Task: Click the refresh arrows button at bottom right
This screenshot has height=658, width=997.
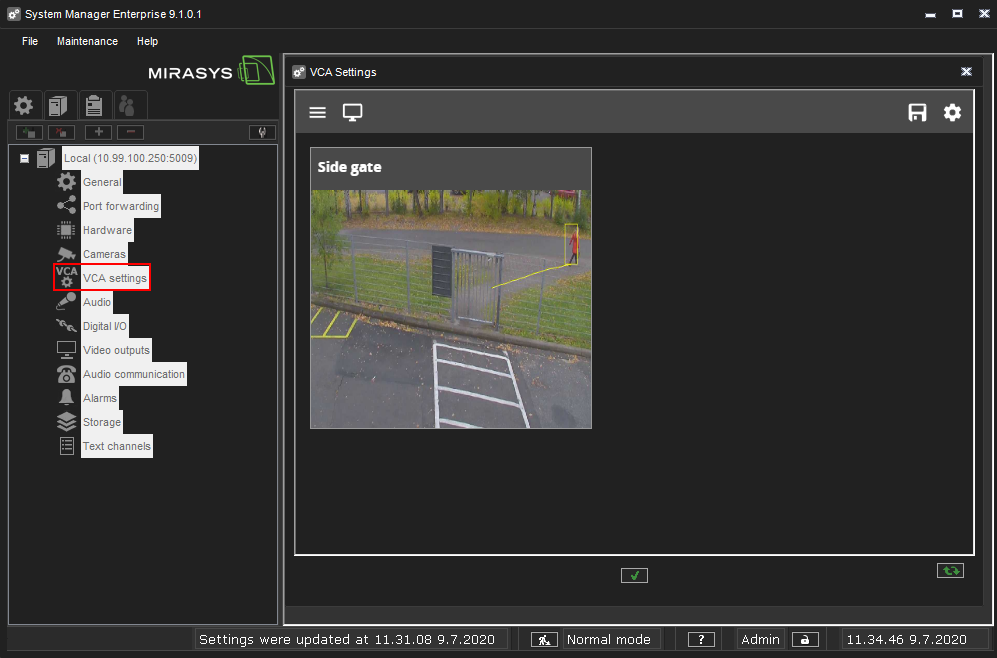Action: click(950, 569)
